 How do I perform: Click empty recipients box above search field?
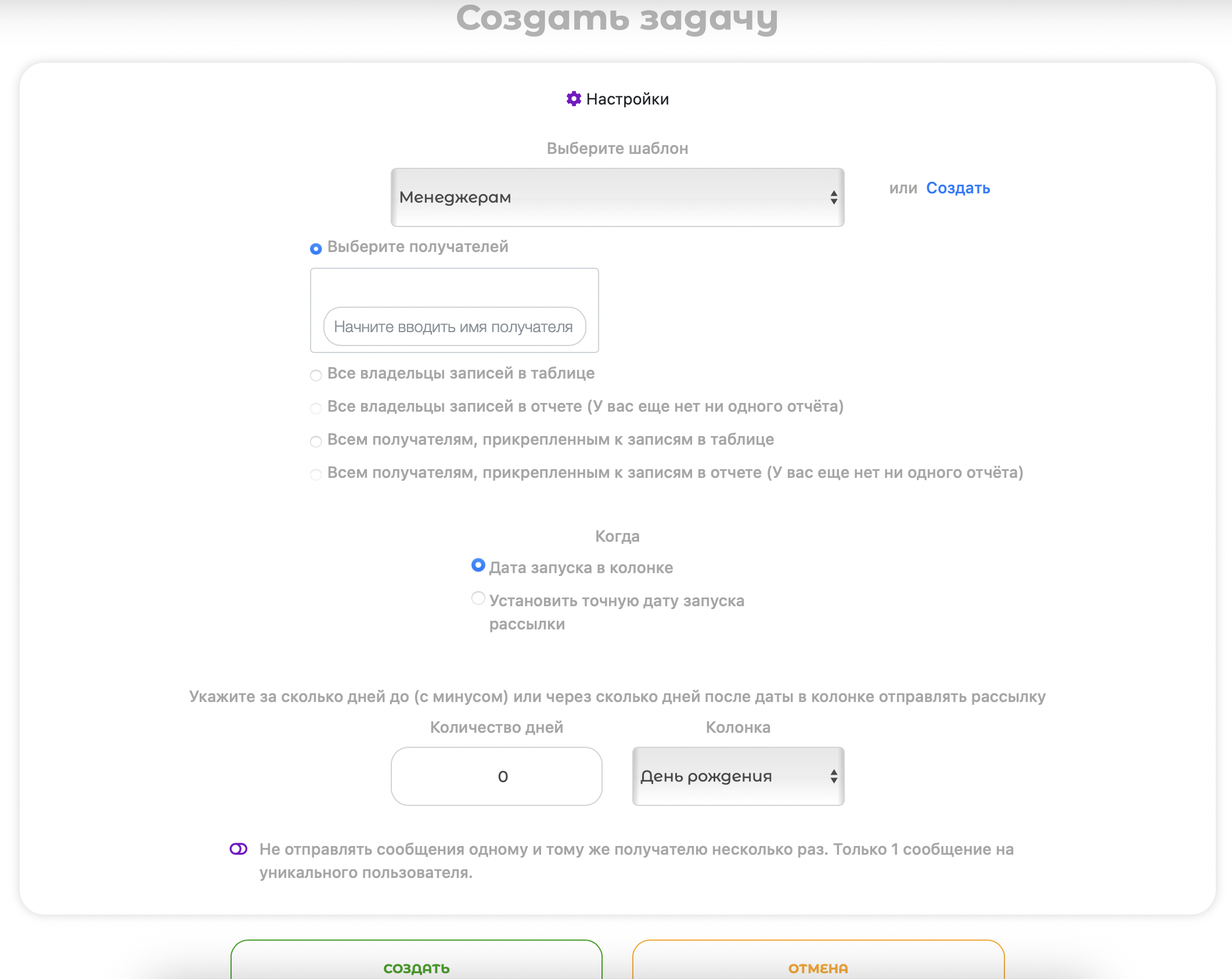pyautogui.click(x=454, y=287)
